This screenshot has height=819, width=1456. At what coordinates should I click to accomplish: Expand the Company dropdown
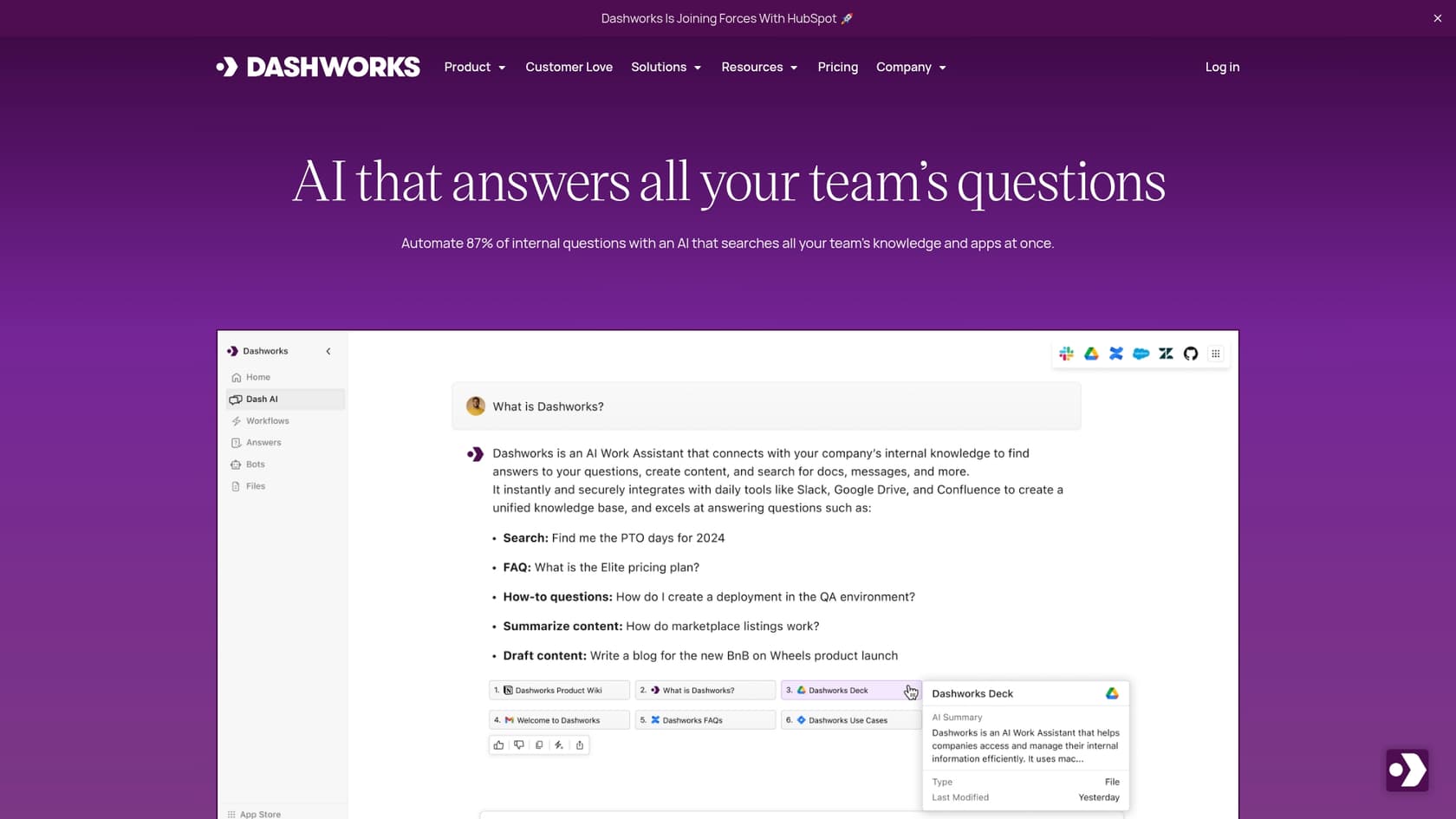[x=910, y=67]
